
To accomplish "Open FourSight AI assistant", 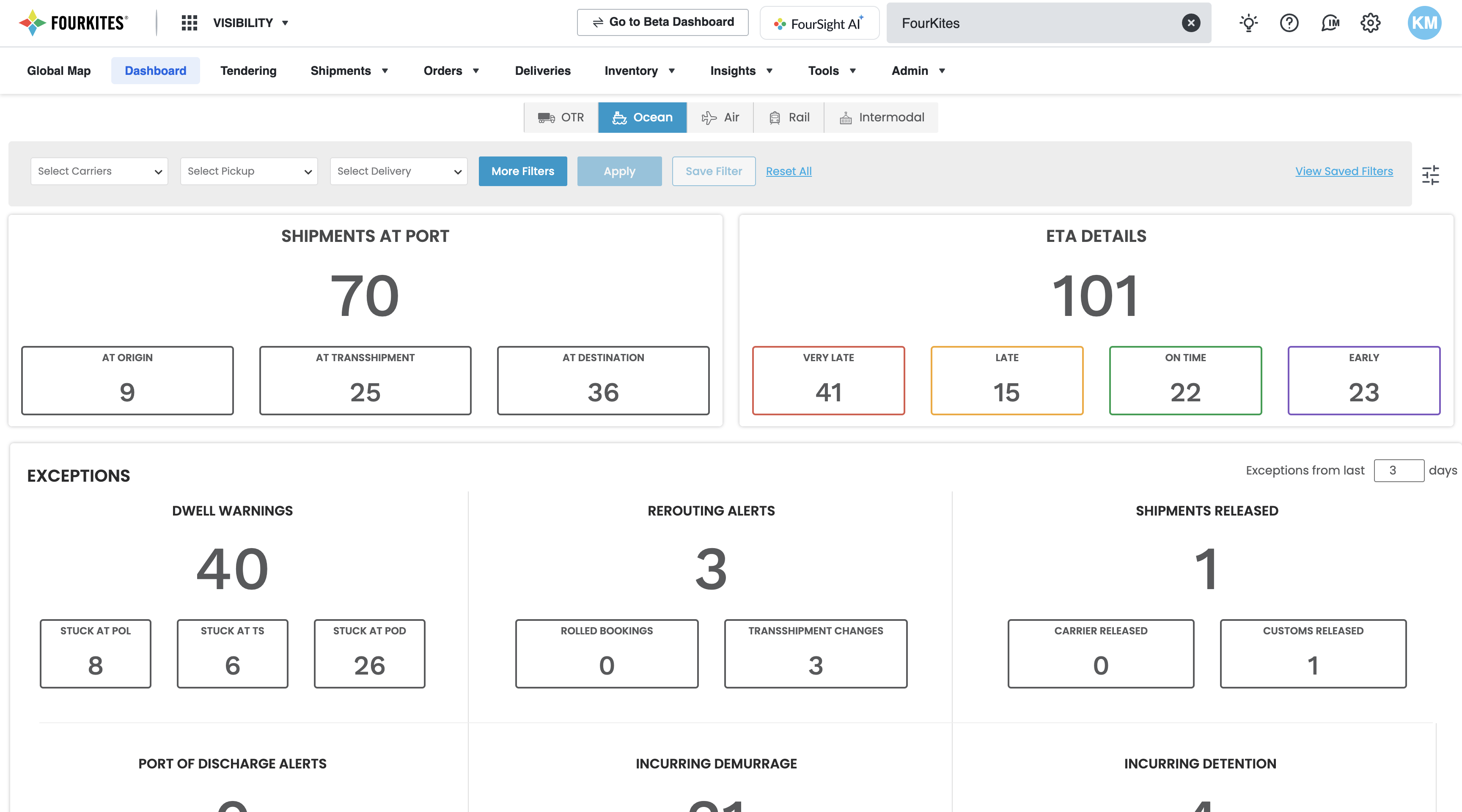I will click(x=819, y=23).
